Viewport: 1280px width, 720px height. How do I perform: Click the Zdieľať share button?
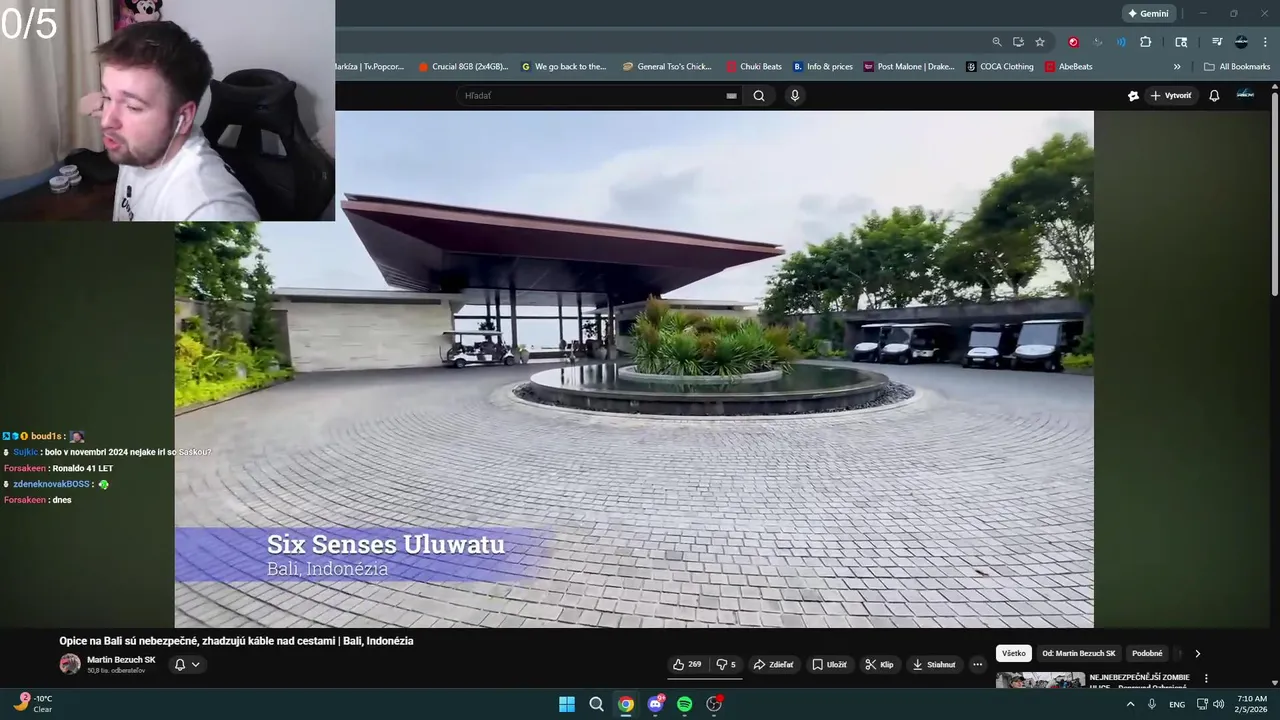click(773, 664)
